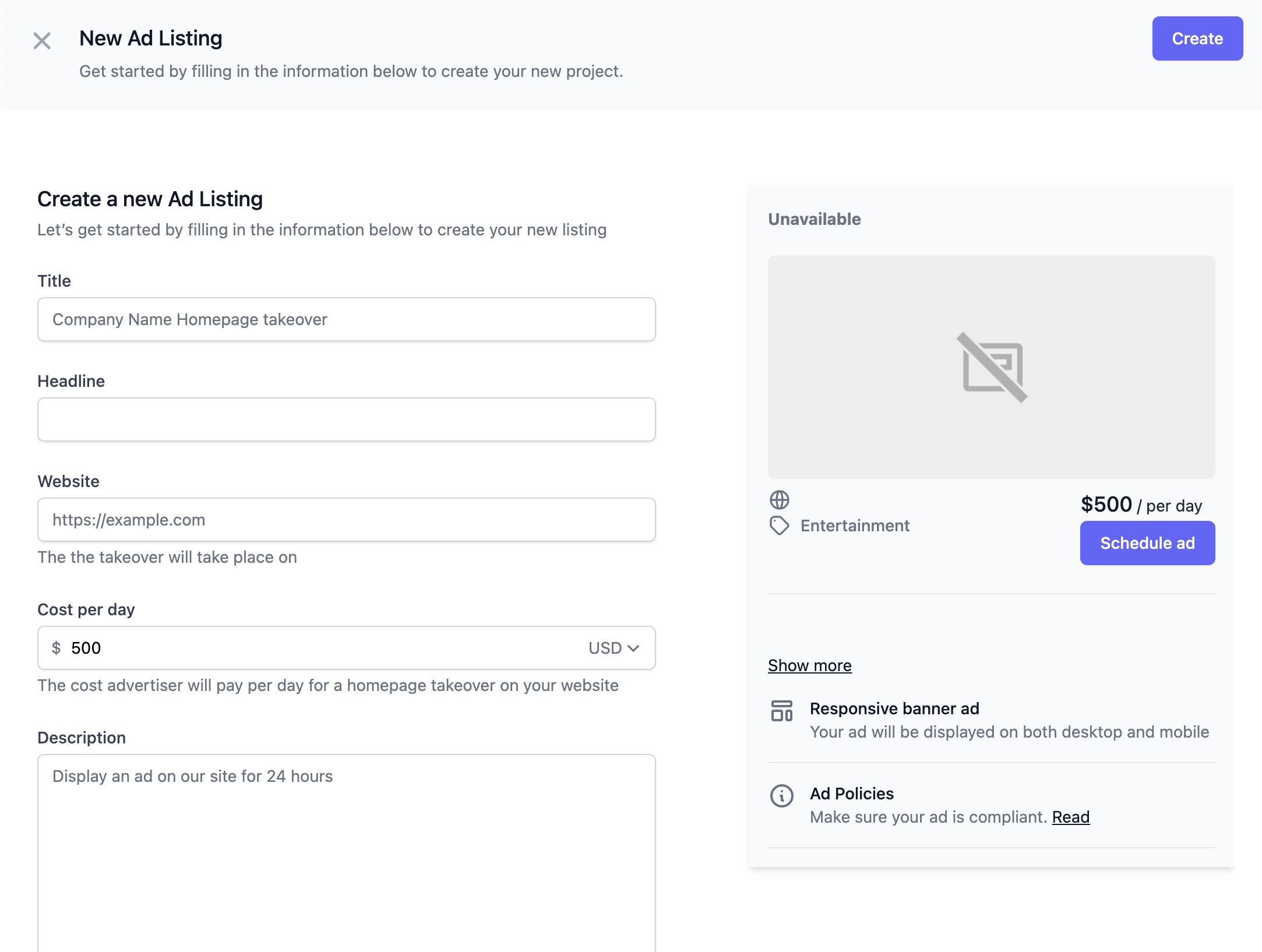Click the globe website icon
1262x952 pixels.
779,500
